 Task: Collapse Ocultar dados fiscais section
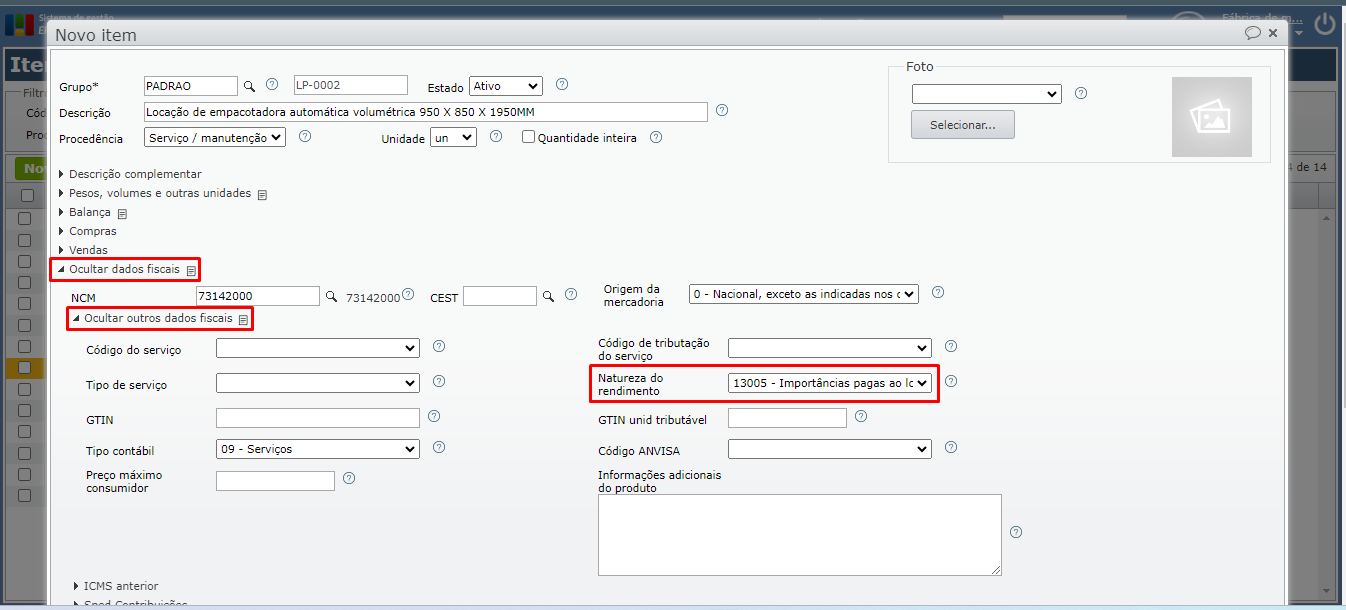(x=119, y=269)
